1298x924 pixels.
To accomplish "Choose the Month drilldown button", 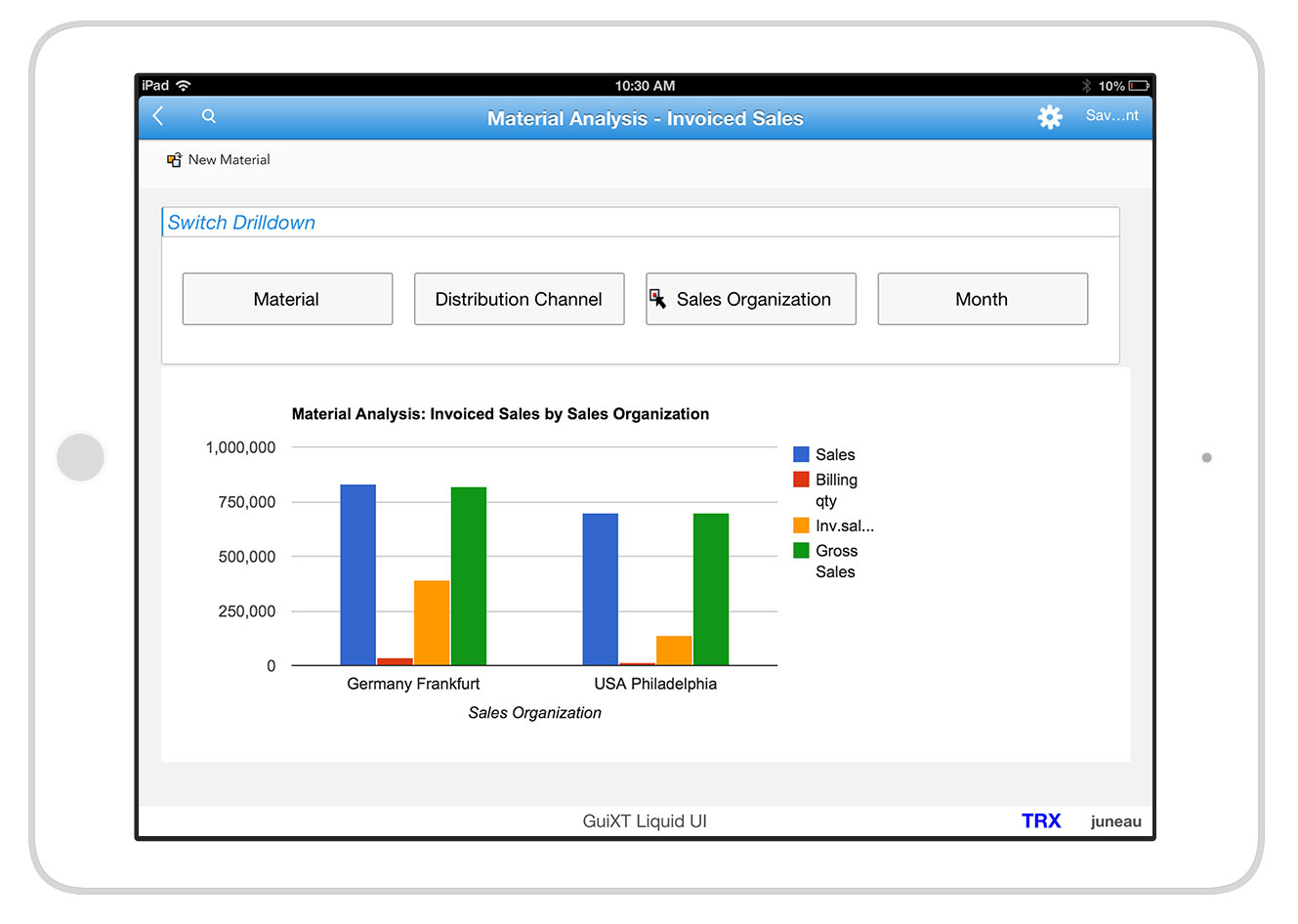I will [982, 299].
